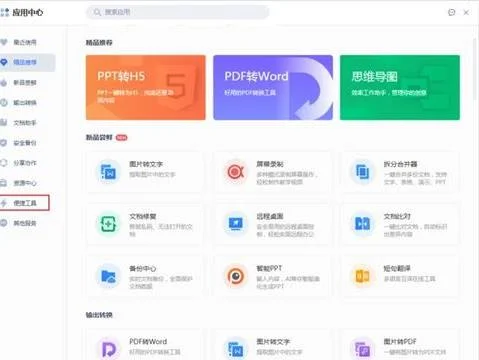Launch the 图片转PDF icon
The height and width of the screenshot is (360, 479).
pos(362,348)
